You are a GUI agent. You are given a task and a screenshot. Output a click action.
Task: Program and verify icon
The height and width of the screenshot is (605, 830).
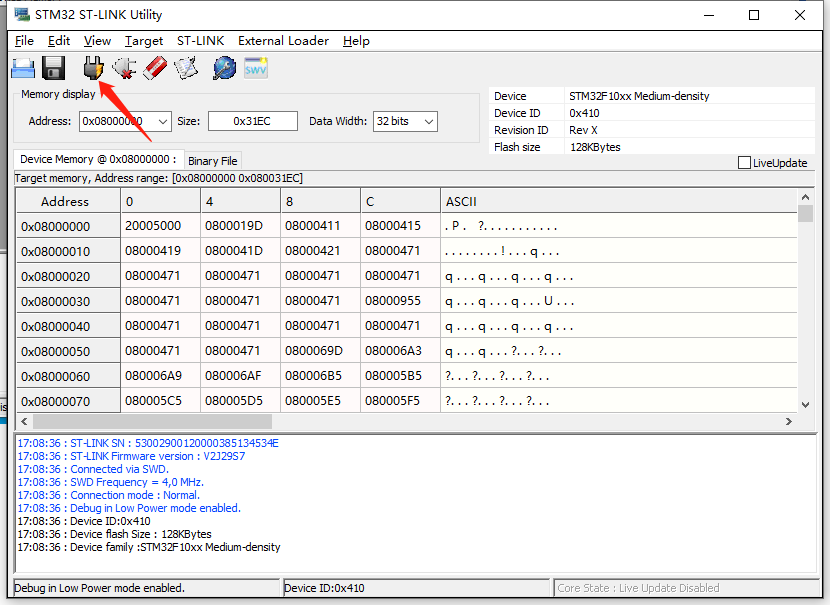point(186,68)
